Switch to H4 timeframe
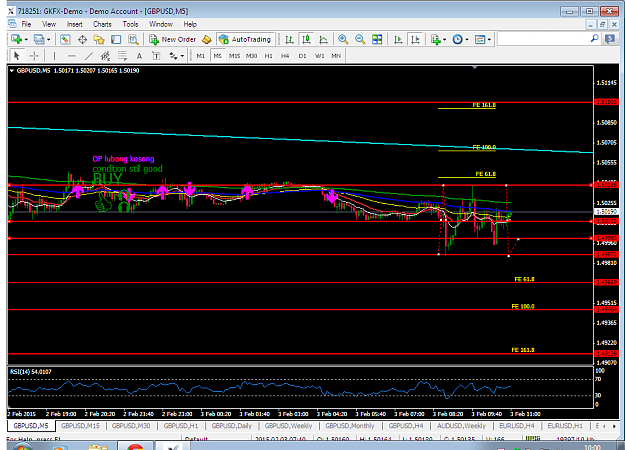 coord(285,56)
